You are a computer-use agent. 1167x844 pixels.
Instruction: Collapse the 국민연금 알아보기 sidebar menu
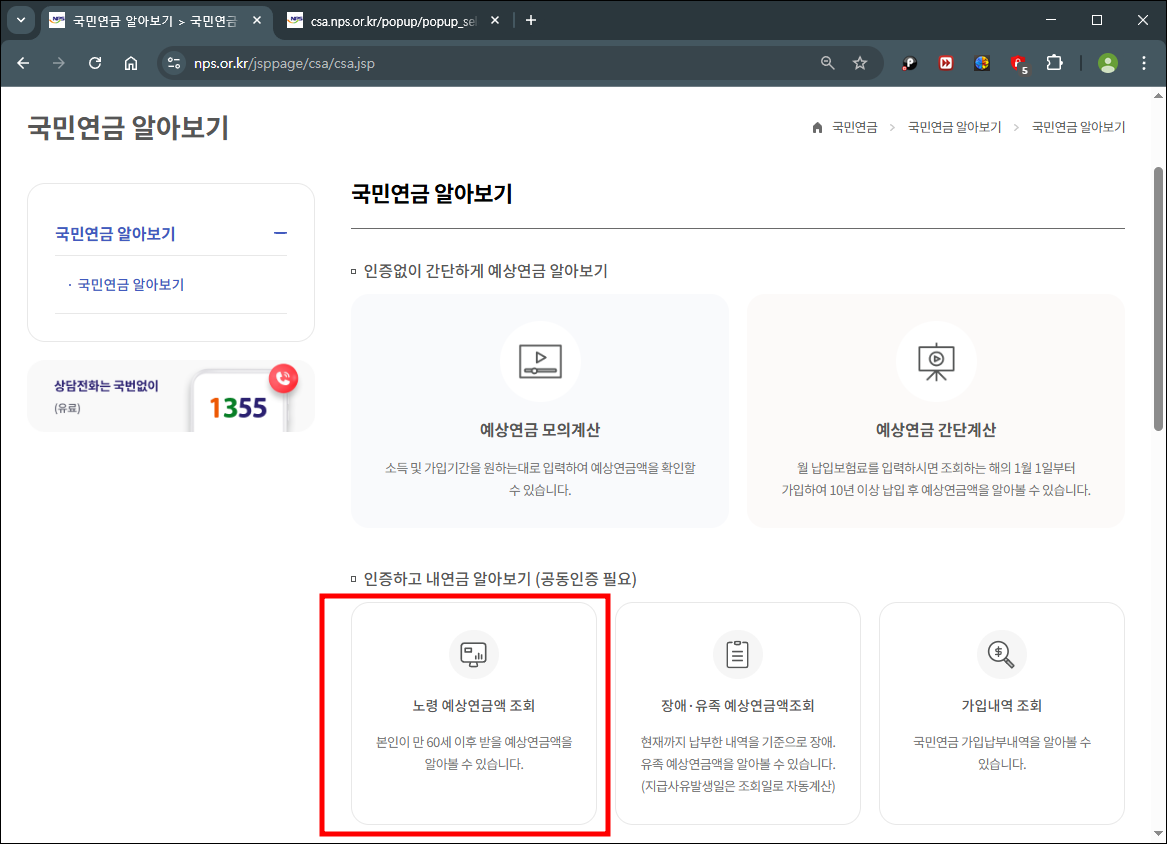(281, 232)
